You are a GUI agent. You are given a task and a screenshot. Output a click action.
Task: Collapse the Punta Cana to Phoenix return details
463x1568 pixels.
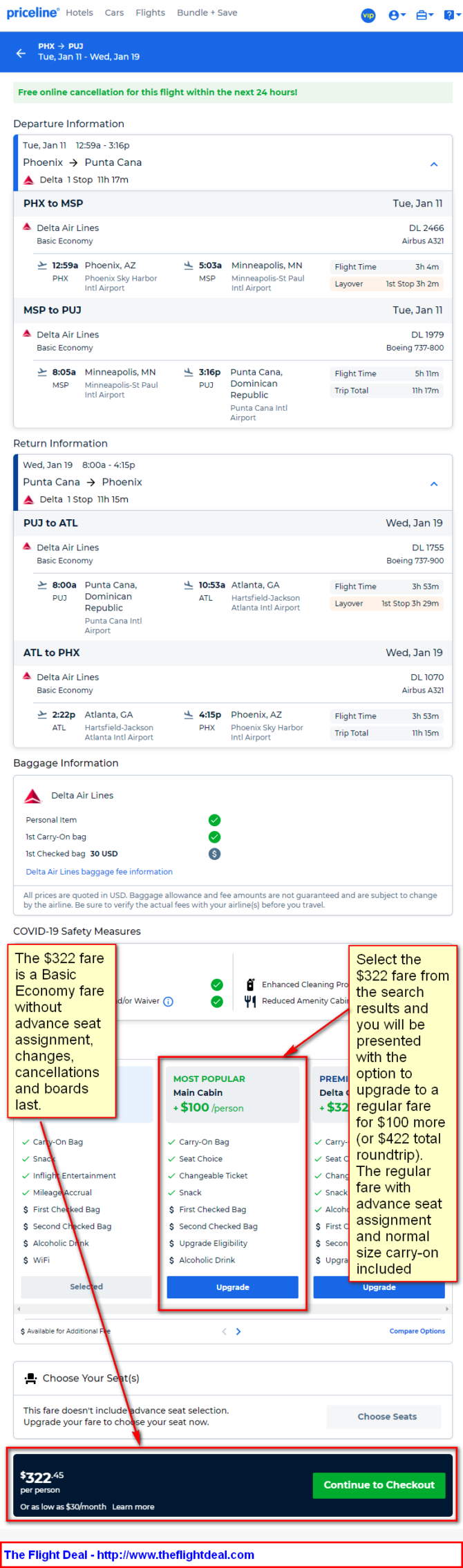[434, 484]
